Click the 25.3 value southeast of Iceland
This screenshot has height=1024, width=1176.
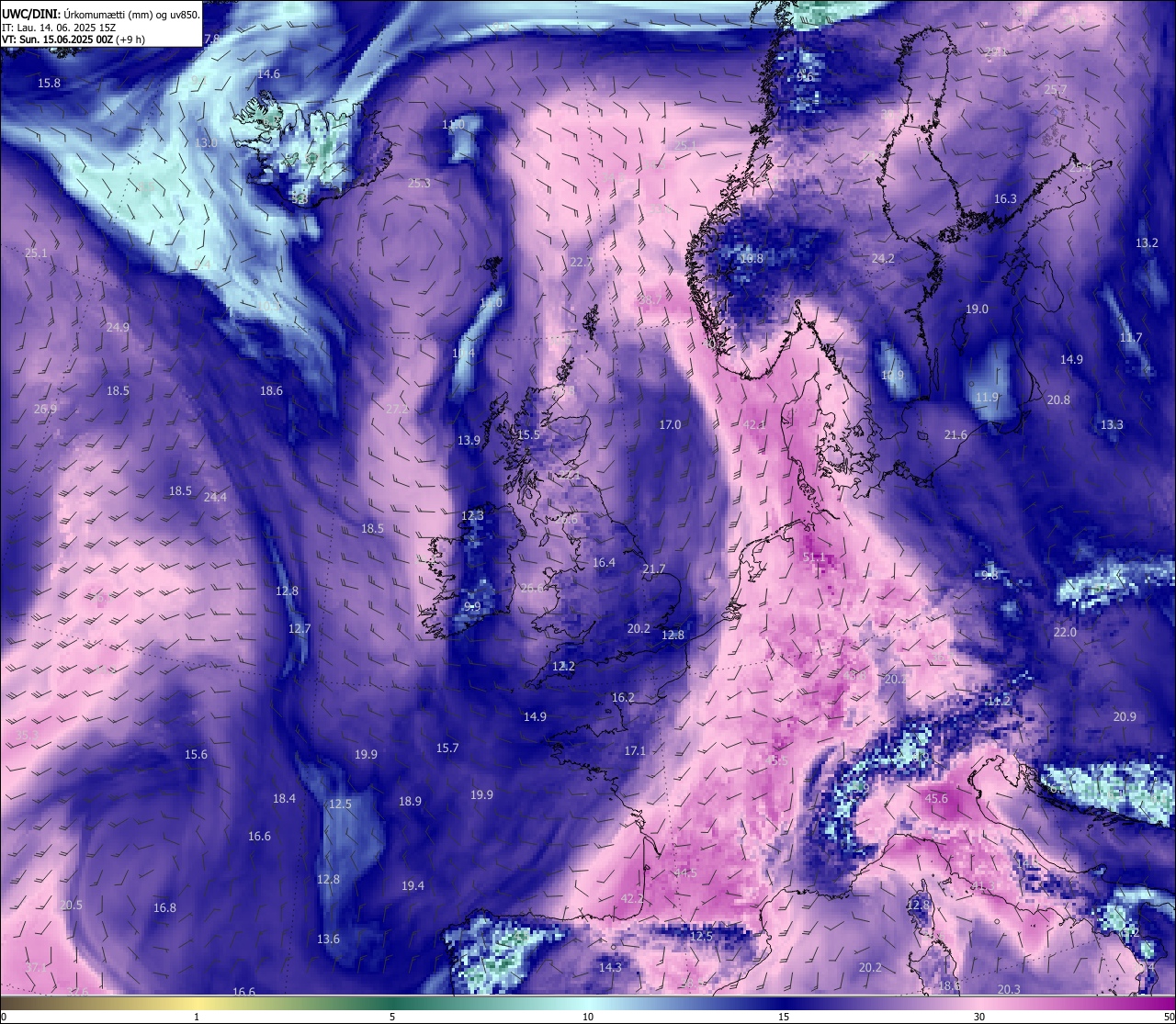pyautogui.click(x=419, y=183)
